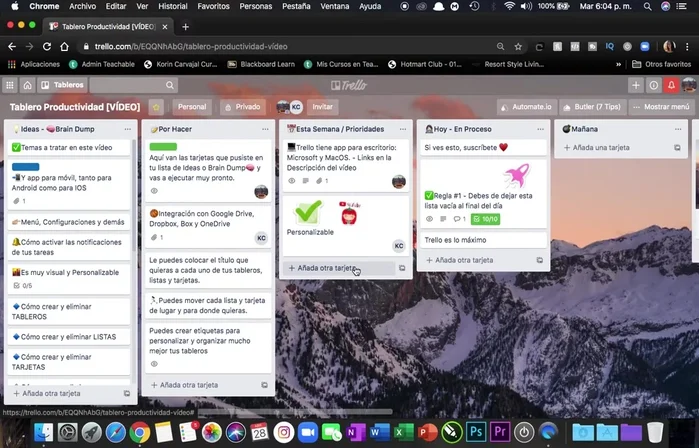
Task: Toggle the star on Tablero Productividad board
Action: coord(156,107)
